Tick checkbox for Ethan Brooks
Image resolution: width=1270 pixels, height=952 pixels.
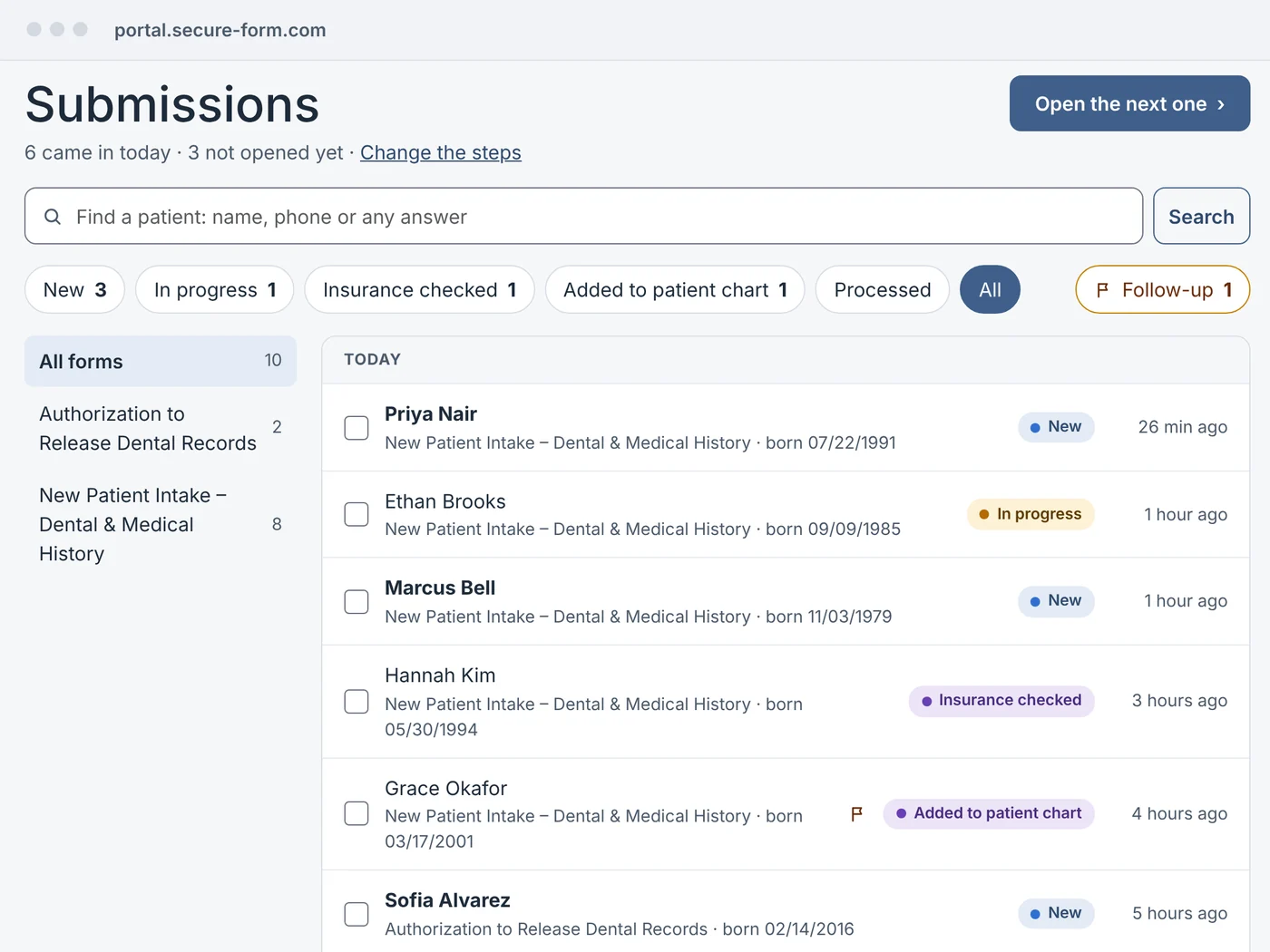pyautogui.click(x=357, y=514)
